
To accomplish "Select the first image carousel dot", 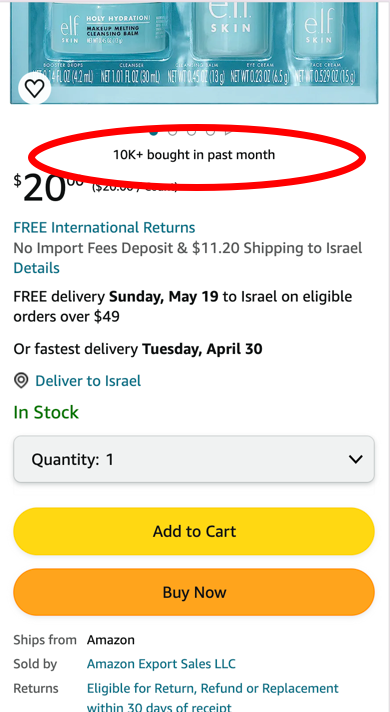I will [153, 132].
